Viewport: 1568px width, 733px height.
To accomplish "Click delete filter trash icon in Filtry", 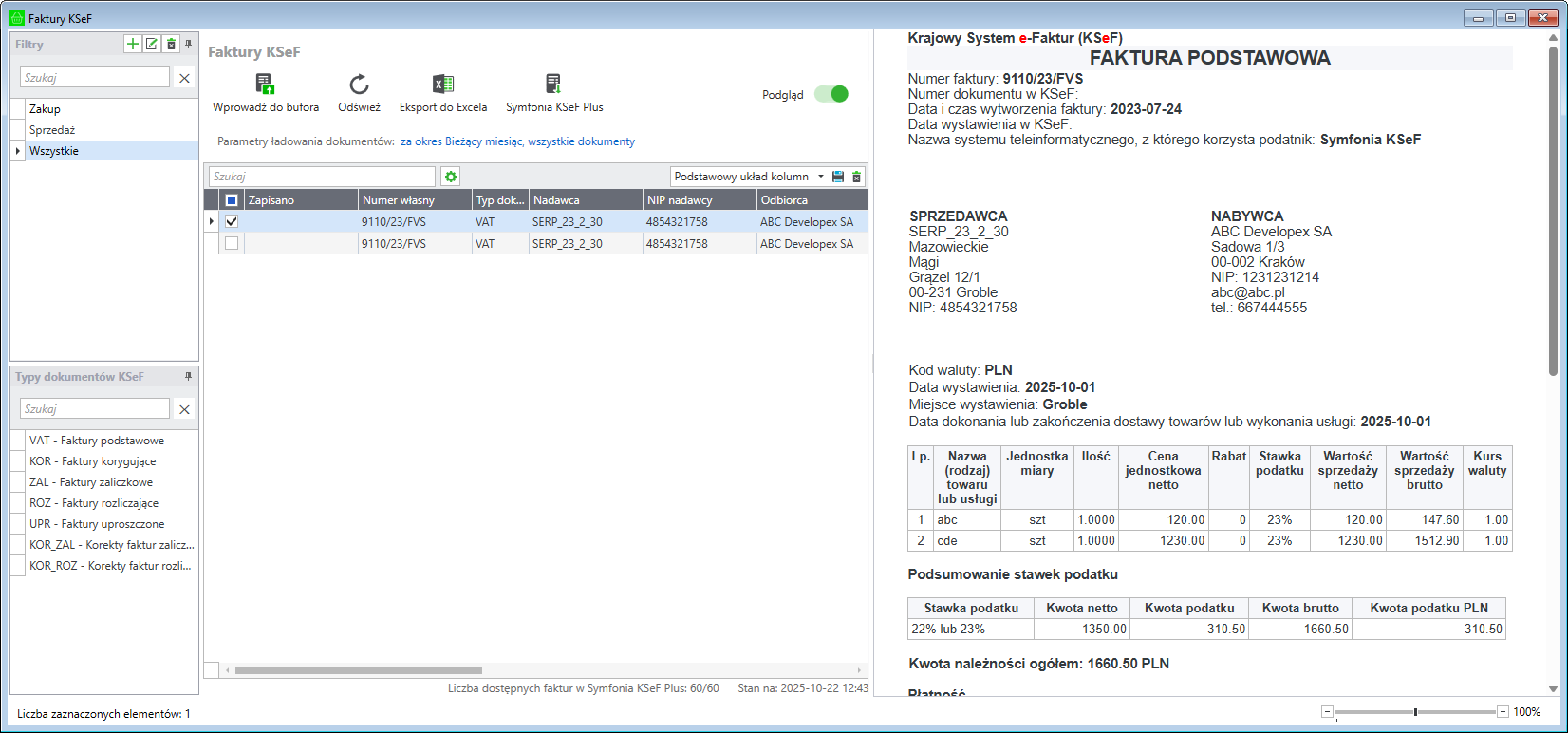I will (x=171, y=44).
